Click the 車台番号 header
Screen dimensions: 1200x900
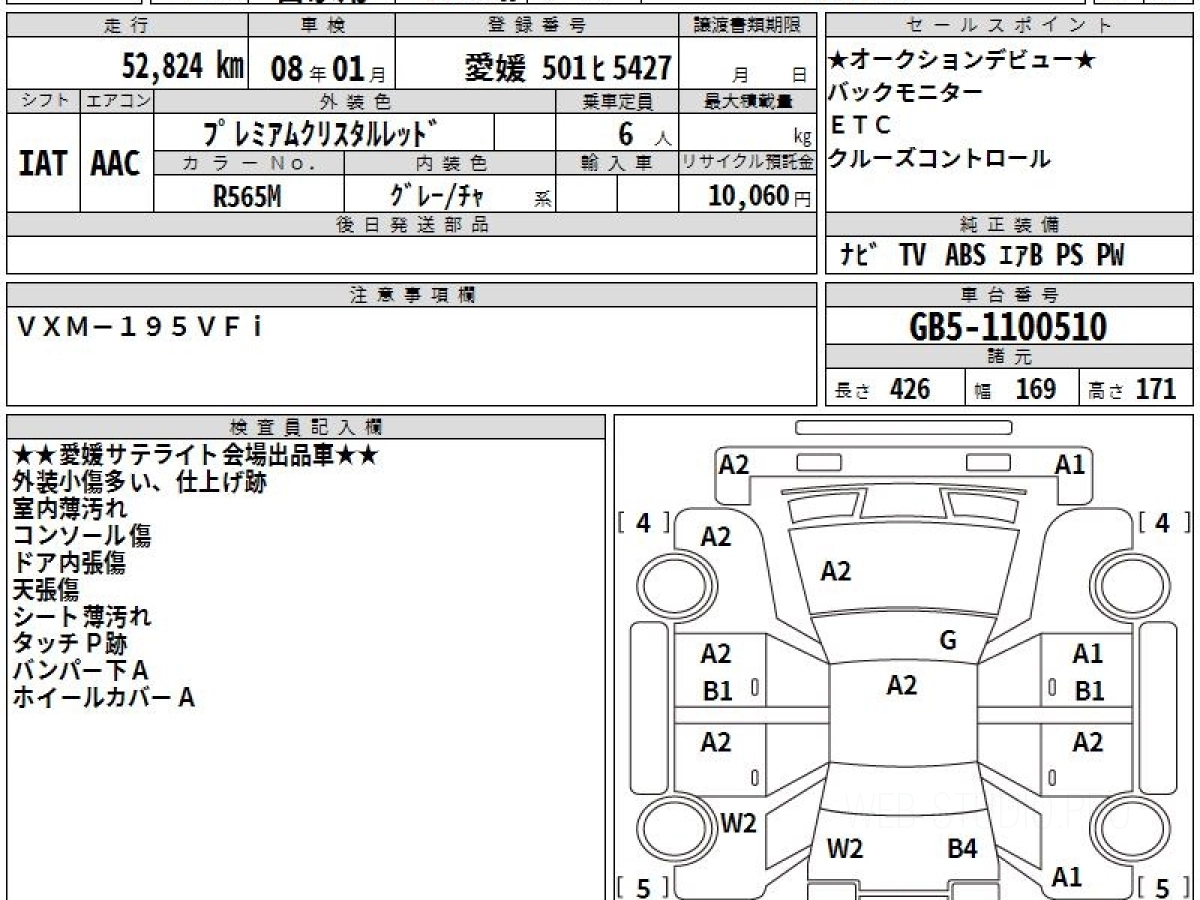(x=1009, y=295)
